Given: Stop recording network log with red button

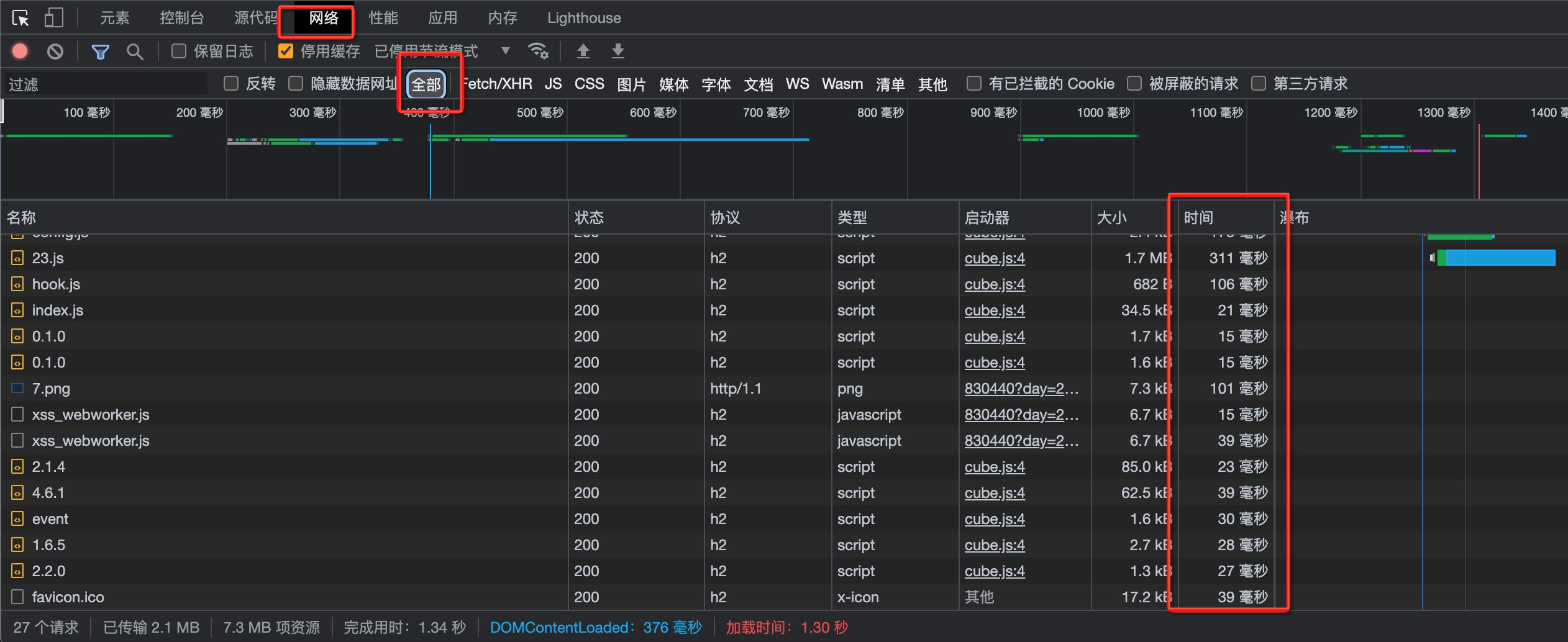Looking at the screenshot, I should tap(20, 51).
